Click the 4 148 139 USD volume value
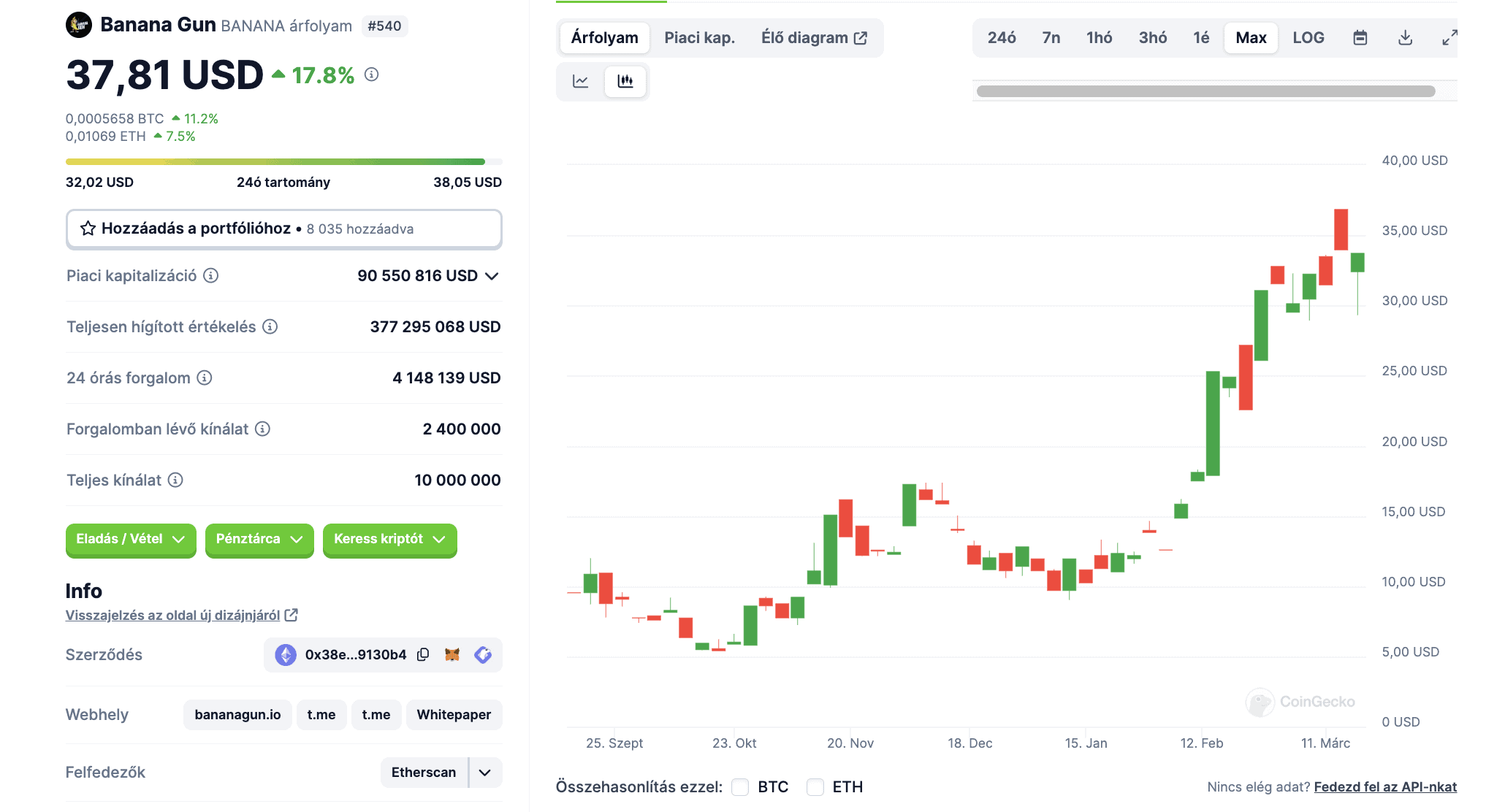This screenshot has width=1505, height=812. tap(446, 378)
